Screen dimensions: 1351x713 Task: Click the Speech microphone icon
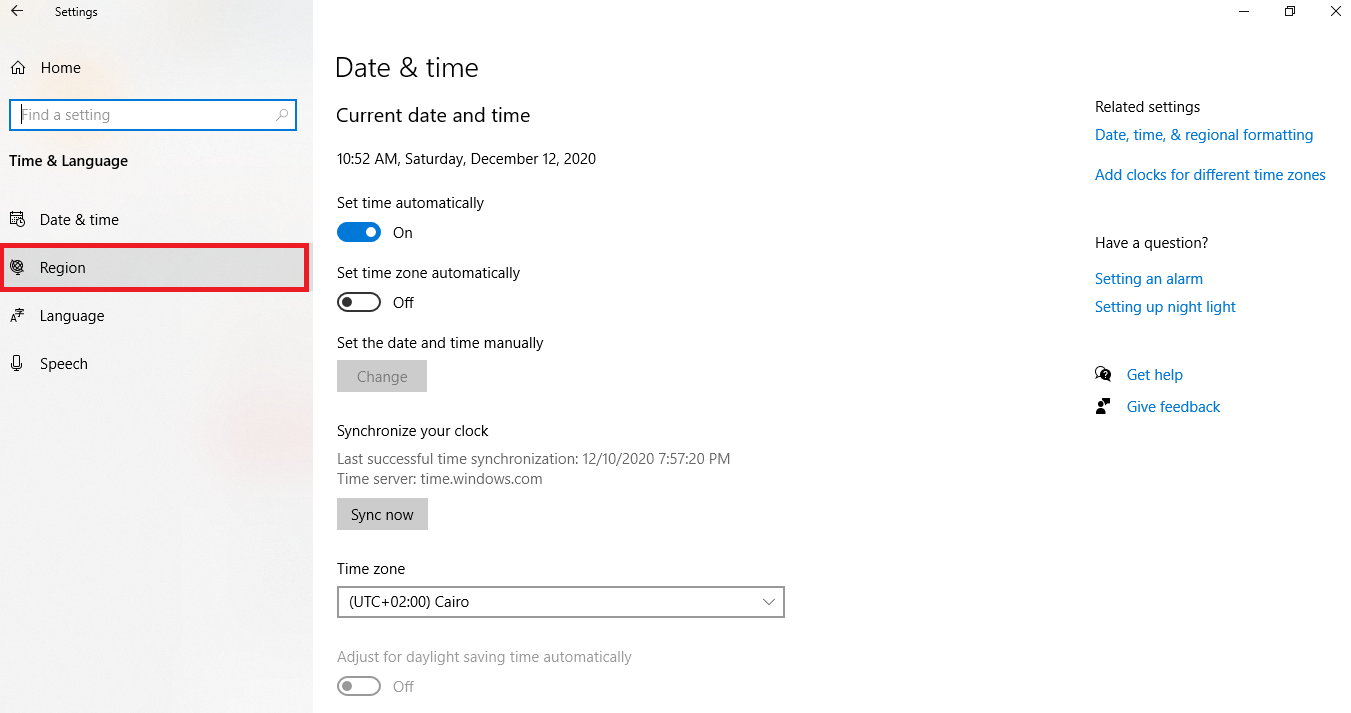click(x=17, y=364)
